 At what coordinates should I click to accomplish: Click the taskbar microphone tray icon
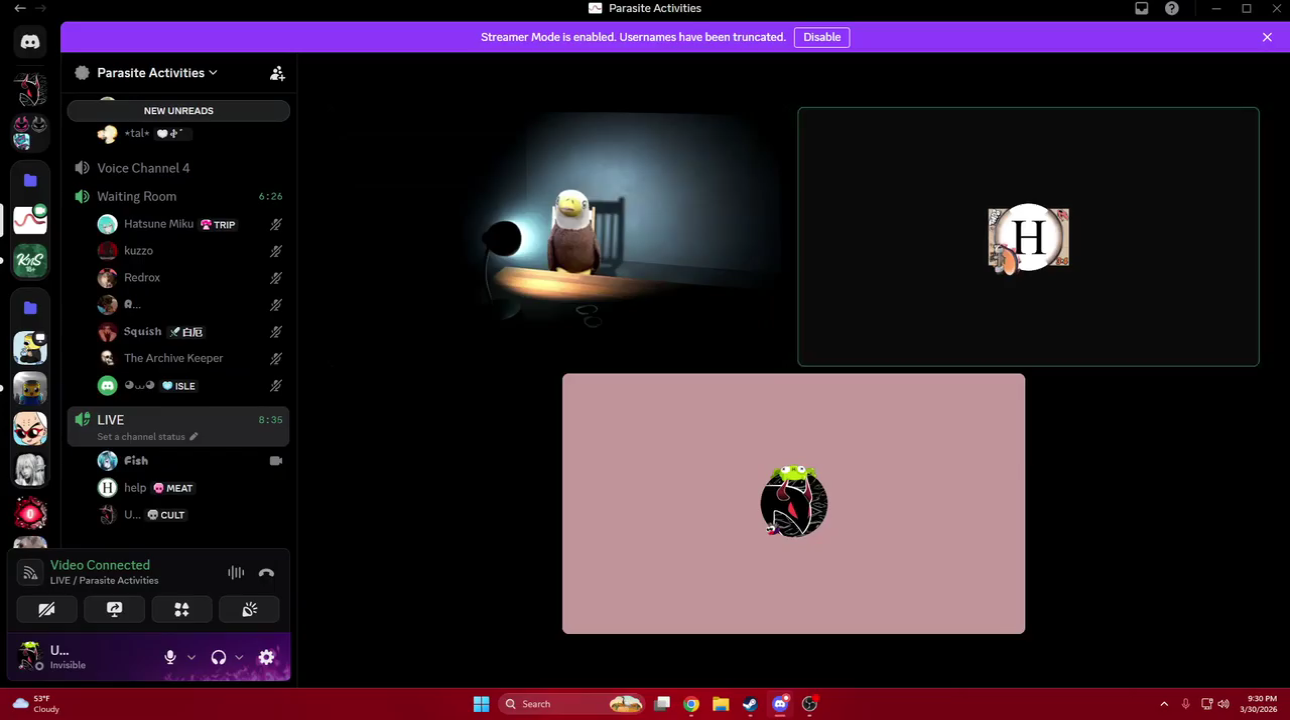[x=1186, y=704]
